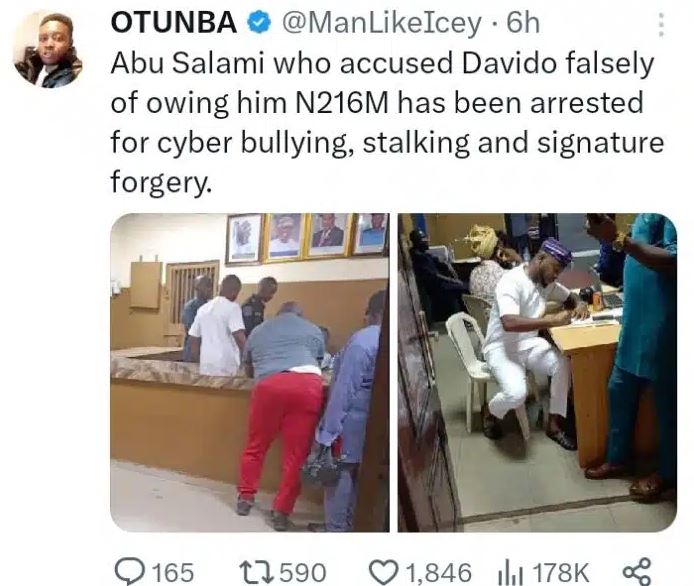The image size is (694, 586).
Task: Click the 178K views count
Action: 562,570
